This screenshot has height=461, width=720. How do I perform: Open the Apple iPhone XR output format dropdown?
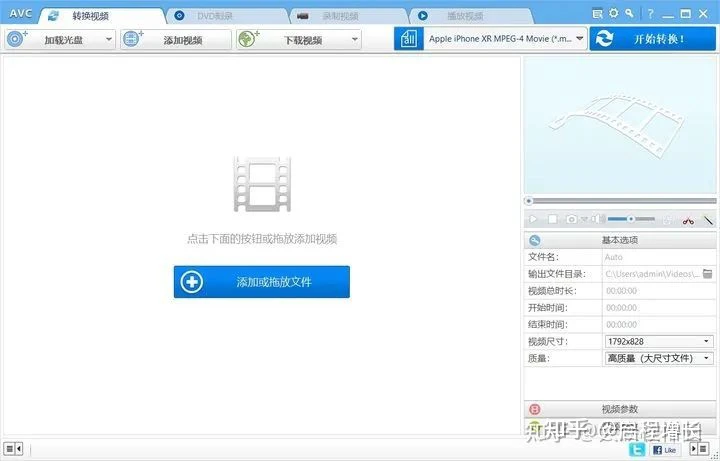(x=506, y=39)
